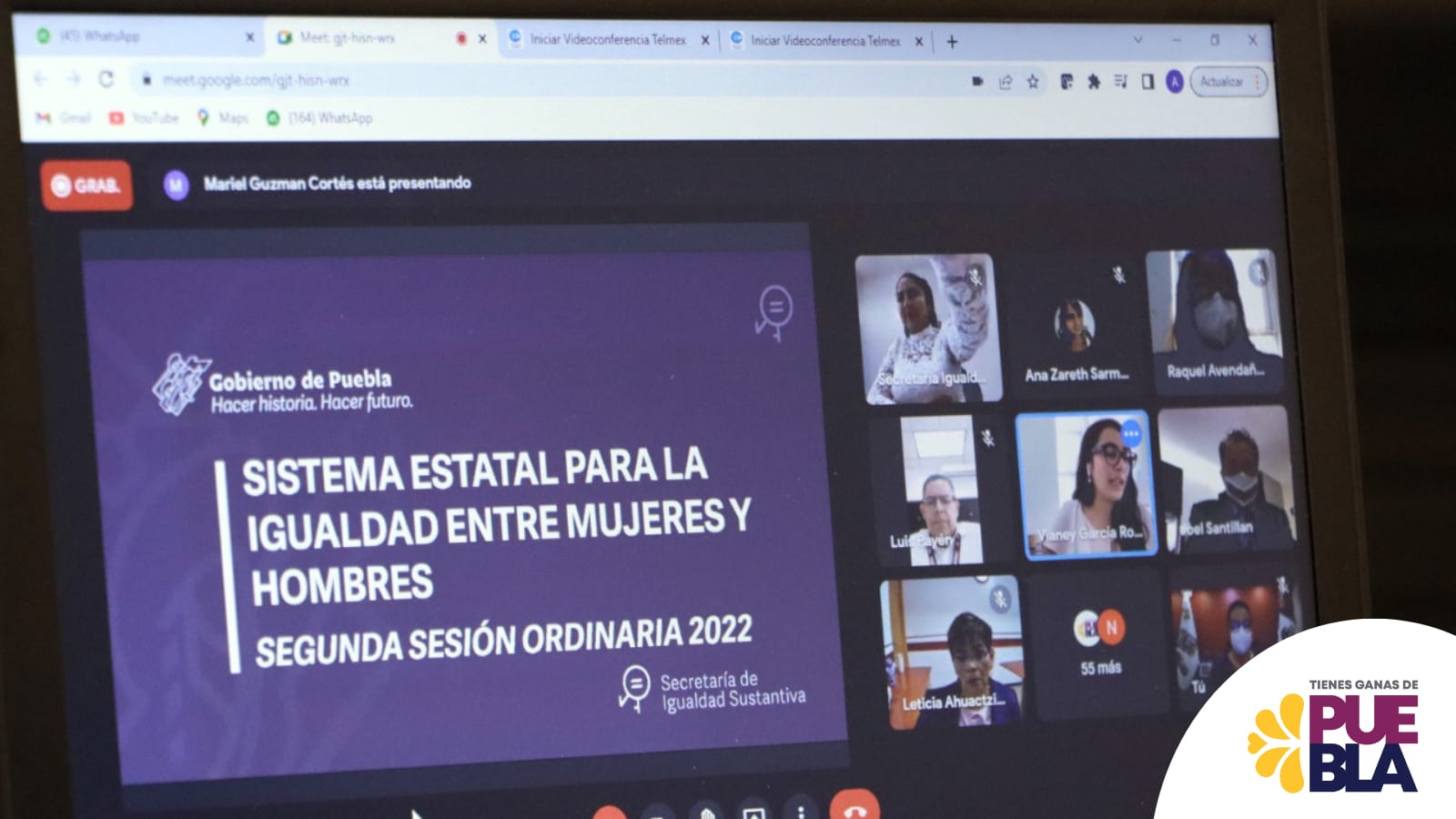Bookmark this page with the star icon
This screenshot has height=819, width=1456.
pyautogui.click(x=1033, y=82)
